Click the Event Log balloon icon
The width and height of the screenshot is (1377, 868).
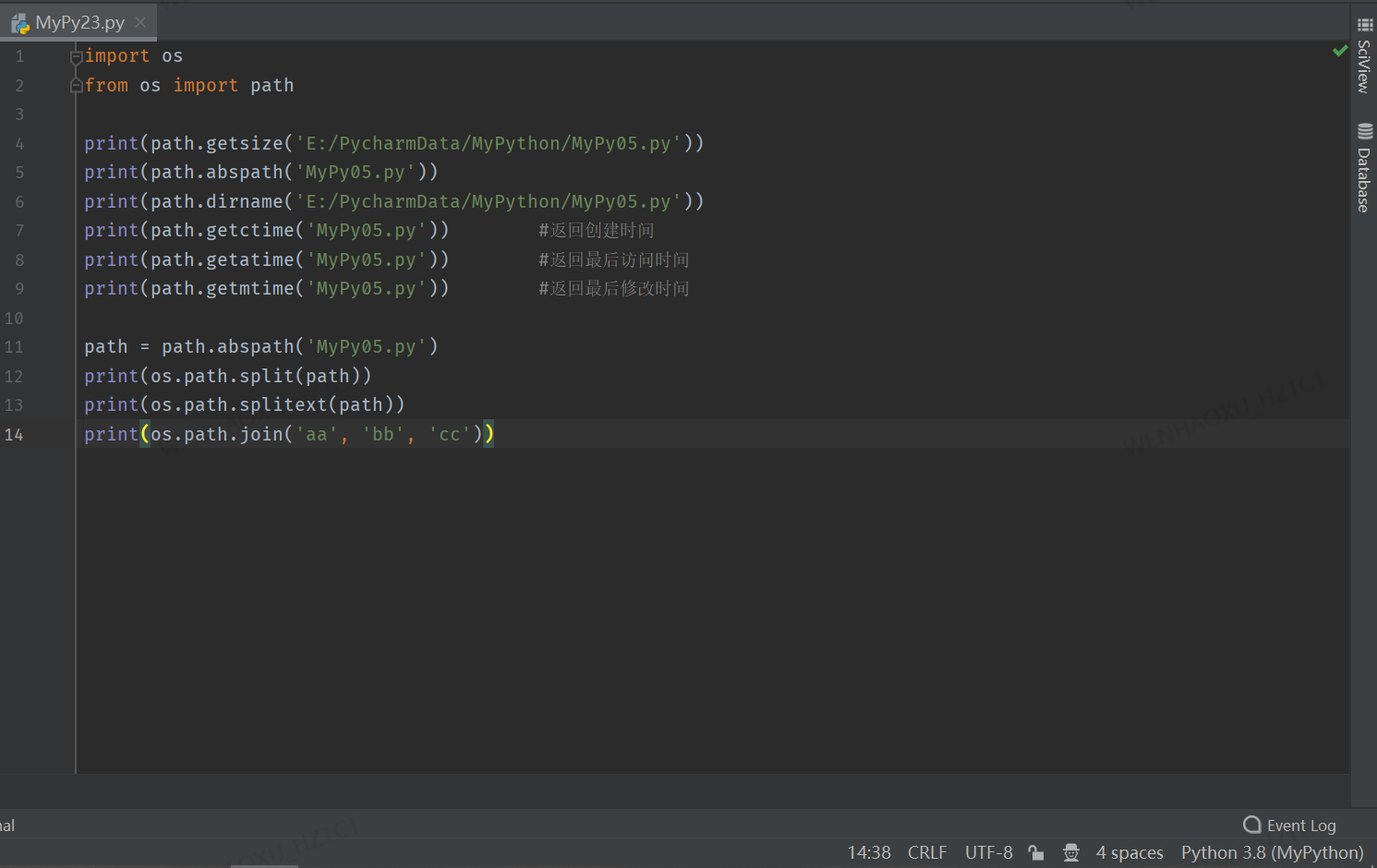(x=1252, y=825)
